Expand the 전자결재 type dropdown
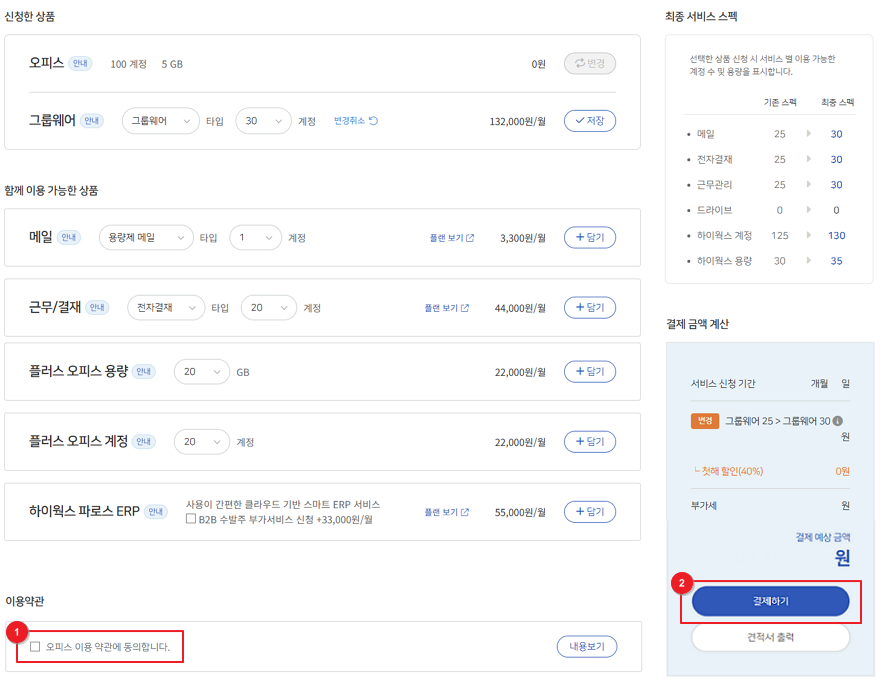The width and height of the screenshot is (880, 681). (x=166, y=308)
